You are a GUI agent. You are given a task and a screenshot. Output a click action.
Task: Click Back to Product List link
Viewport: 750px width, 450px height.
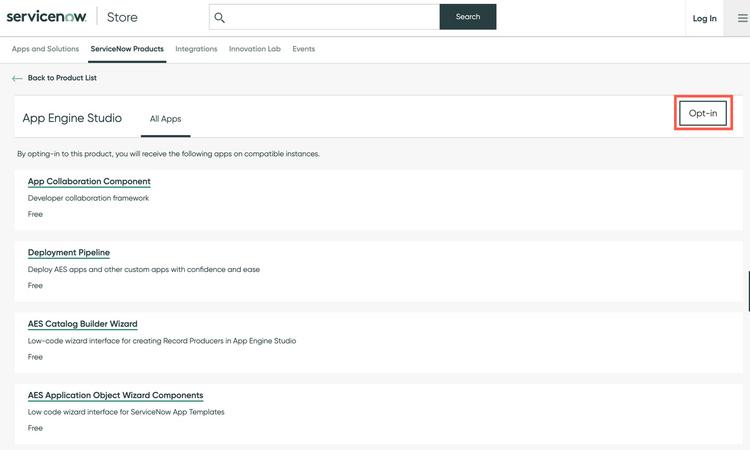[x=62, y=77]
